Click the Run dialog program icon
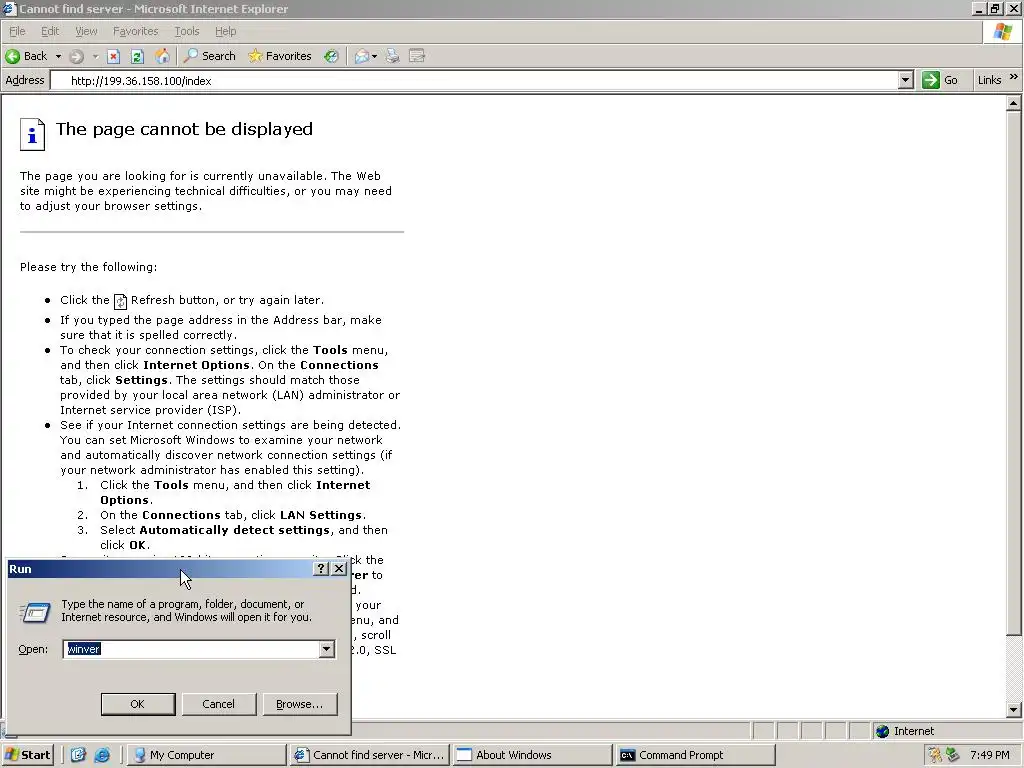Image resolution: width=1024 pixels, height=768 pixels. coord(35,612)
